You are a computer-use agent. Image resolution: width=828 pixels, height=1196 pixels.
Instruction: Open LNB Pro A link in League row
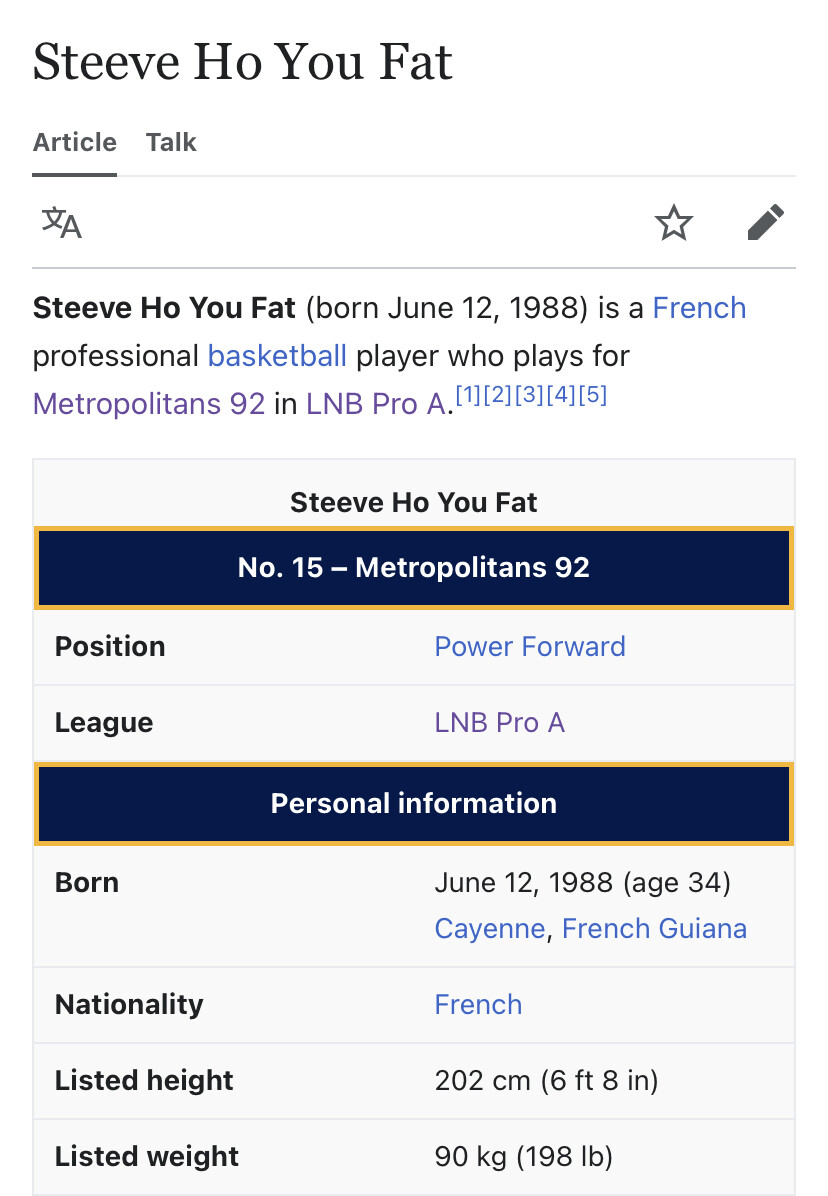click(499, 722)
